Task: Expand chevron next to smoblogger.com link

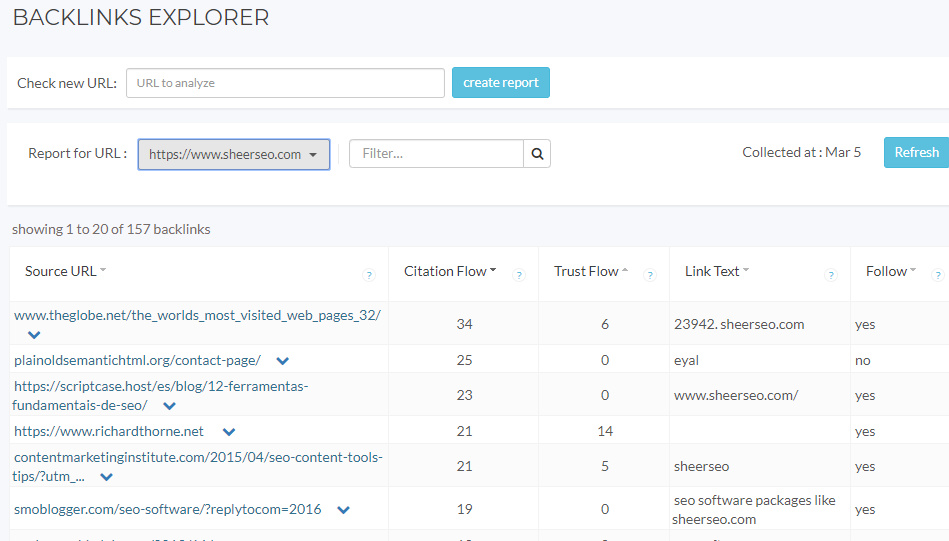Action: (x=343, y=510)
